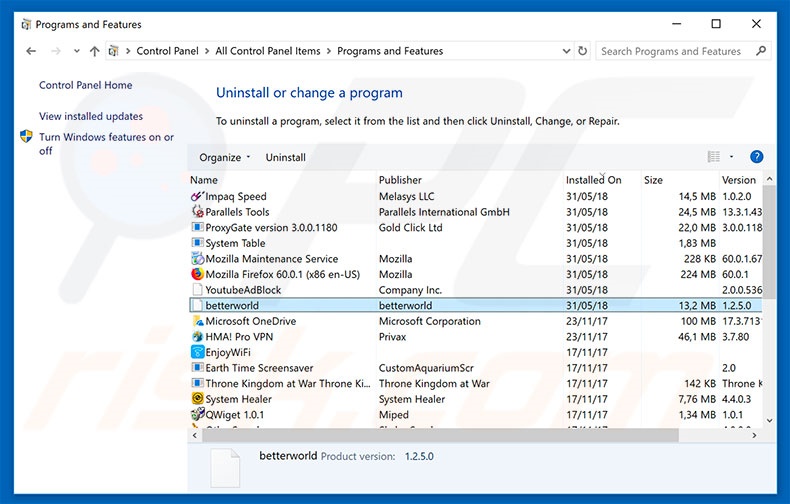Select the betterworld row
This screenshot has width=790, height=504.
click(476, 305)
